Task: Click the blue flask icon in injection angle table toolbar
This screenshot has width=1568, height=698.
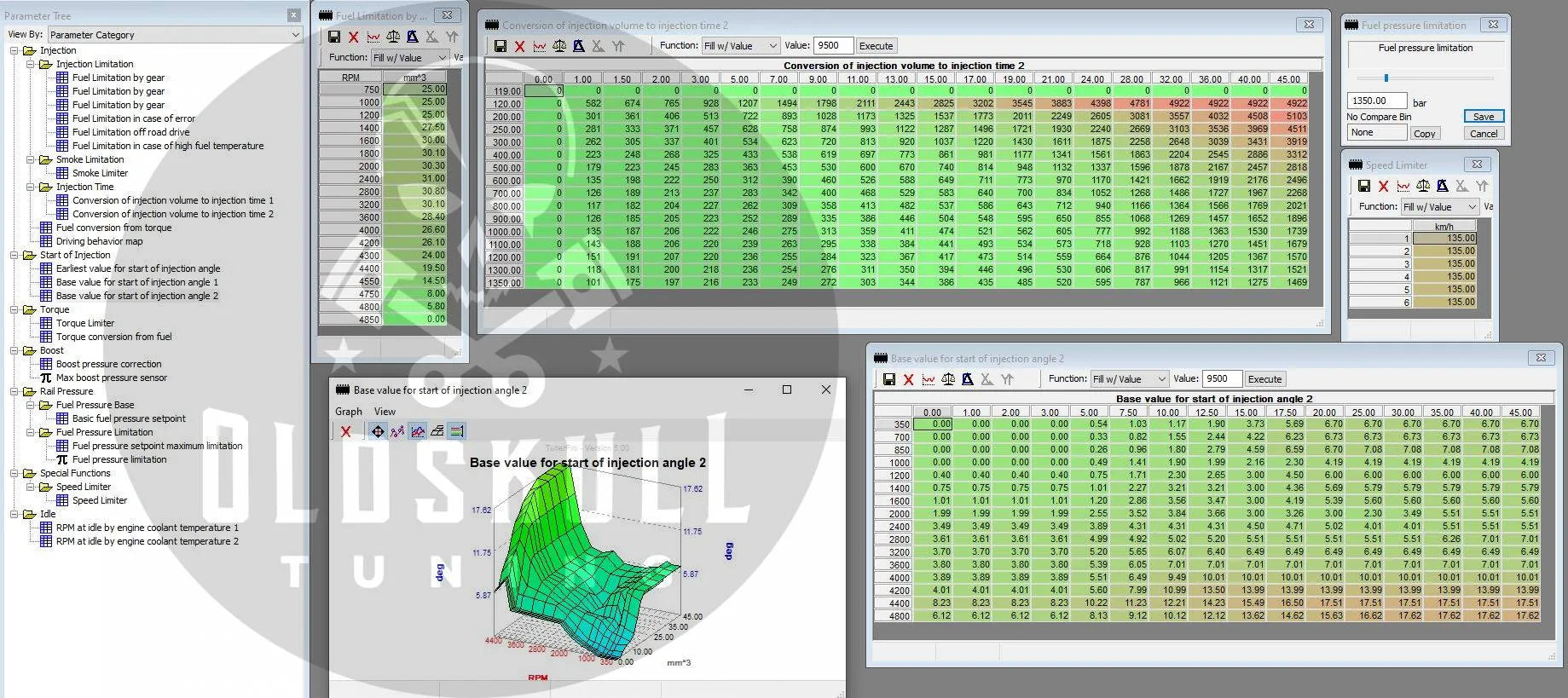Action: (x=967, y=379)
